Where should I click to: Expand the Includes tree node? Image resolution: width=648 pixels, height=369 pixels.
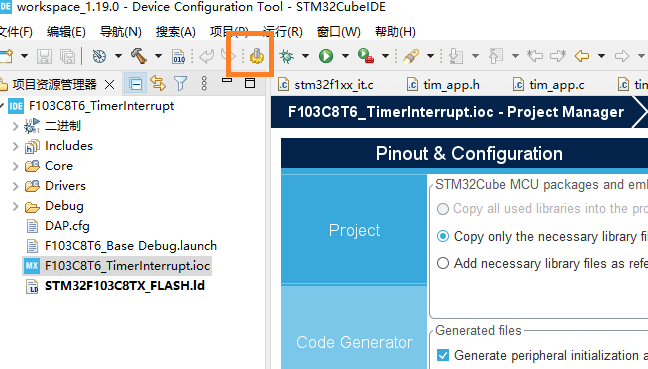pyautogui.click(x=15, y=146)
